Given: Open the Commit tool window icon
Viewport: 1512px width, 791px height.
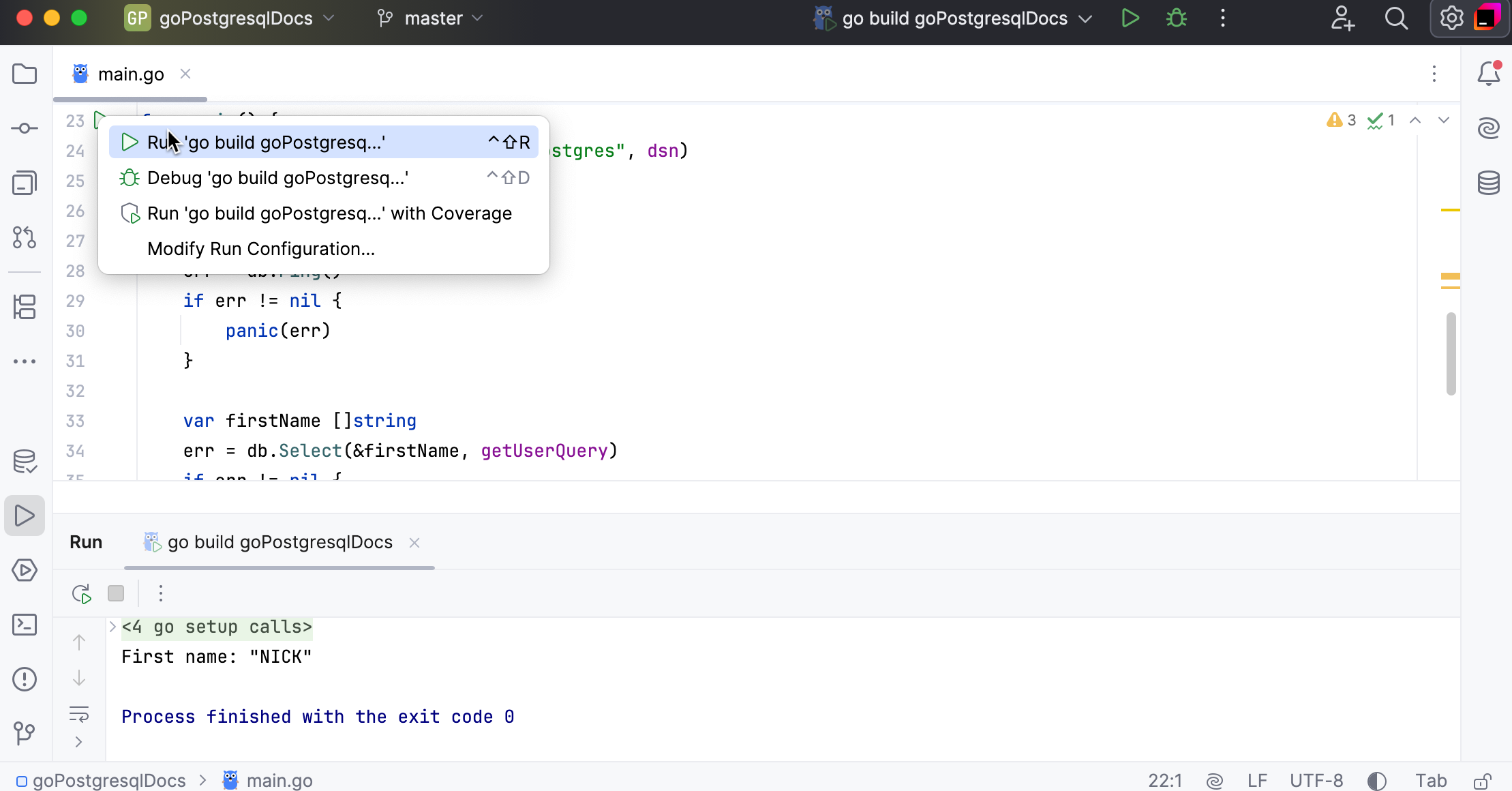Looking at the screenshot, I should coord(25,128).
